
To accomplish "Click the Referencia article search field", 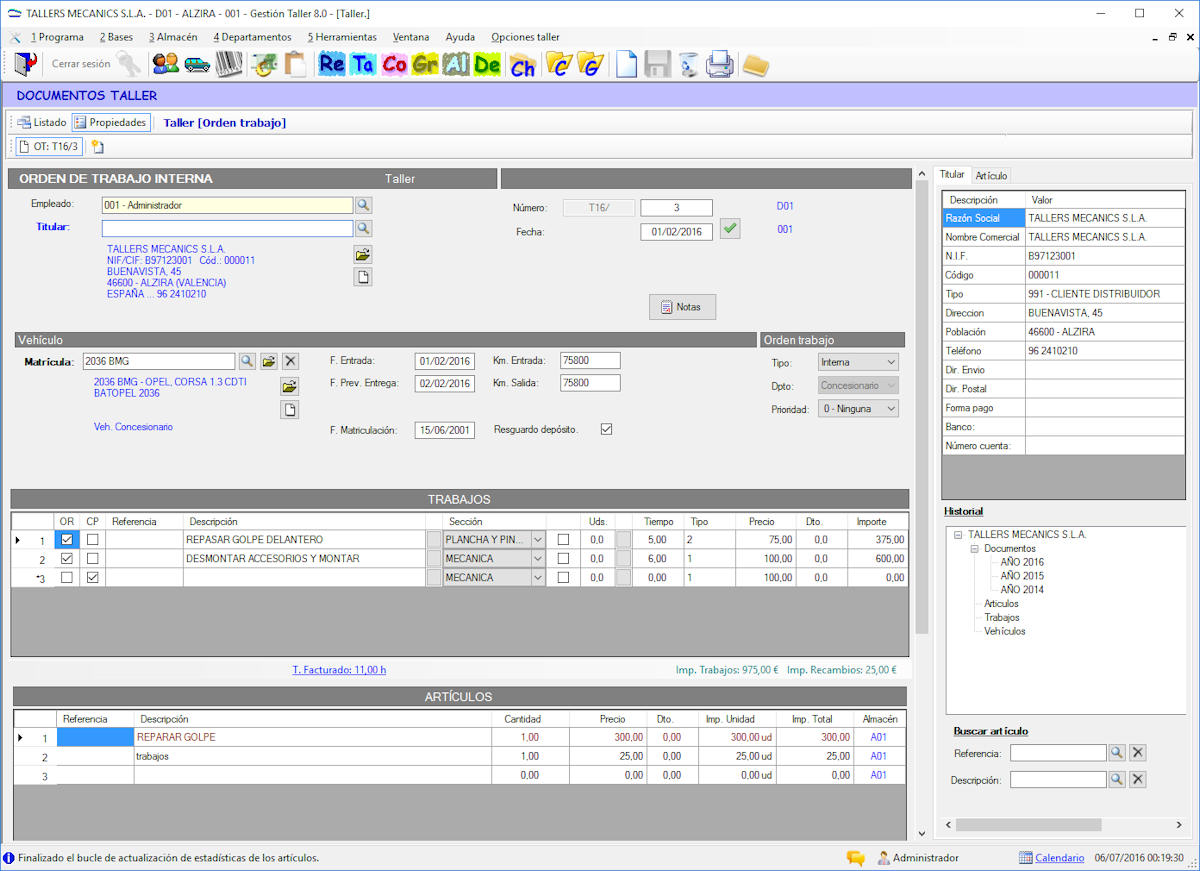I will pos(1058,752).
